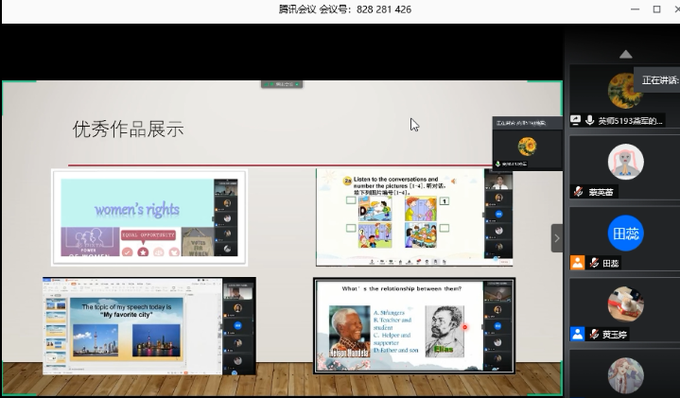680x398 pixels.
Task: Click the 正在讲话 speaking indicator tooltip
Action: click(x=657, y=80)
